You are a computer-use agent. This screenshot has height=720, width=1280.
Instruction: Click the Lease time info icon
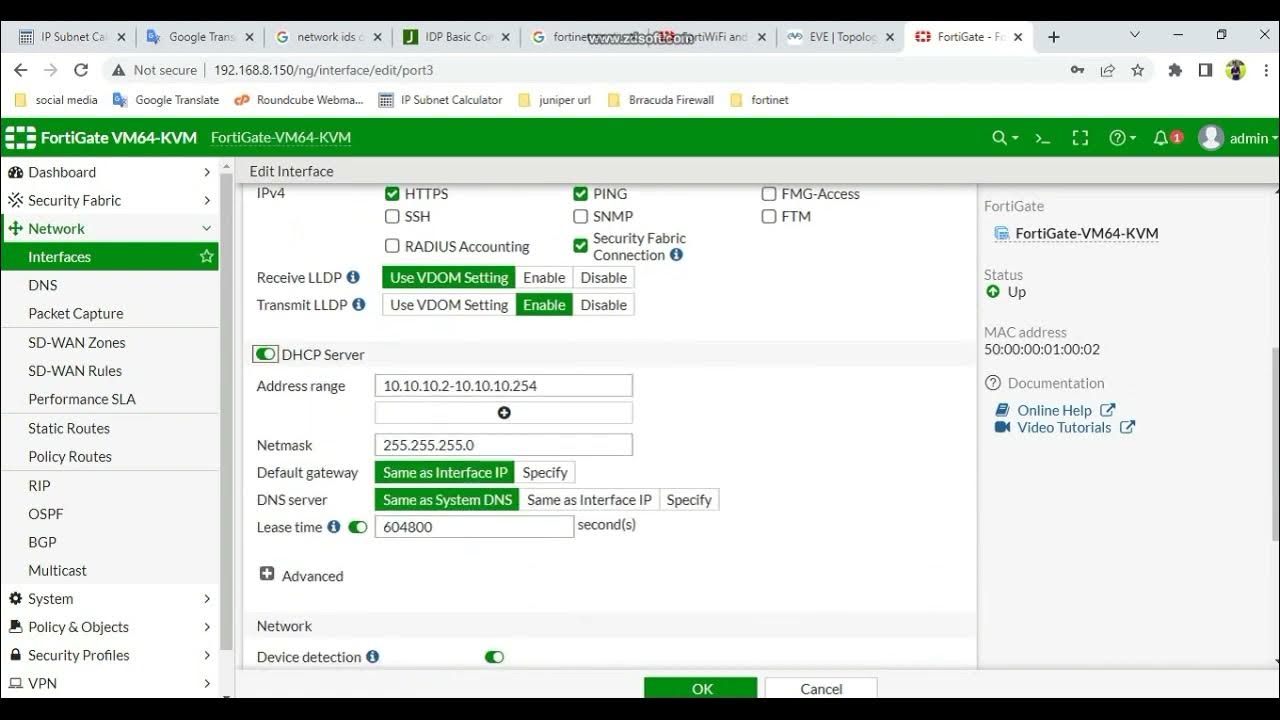pos(334,526)
